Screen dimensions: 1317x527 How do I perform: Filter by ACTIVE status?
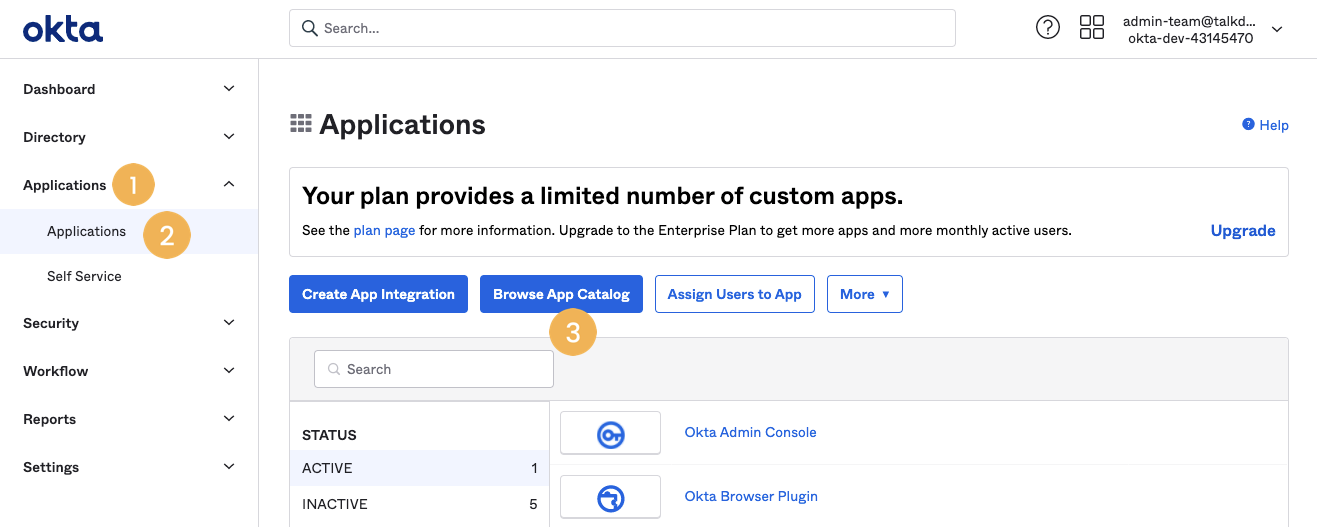(x=419, y=468)
